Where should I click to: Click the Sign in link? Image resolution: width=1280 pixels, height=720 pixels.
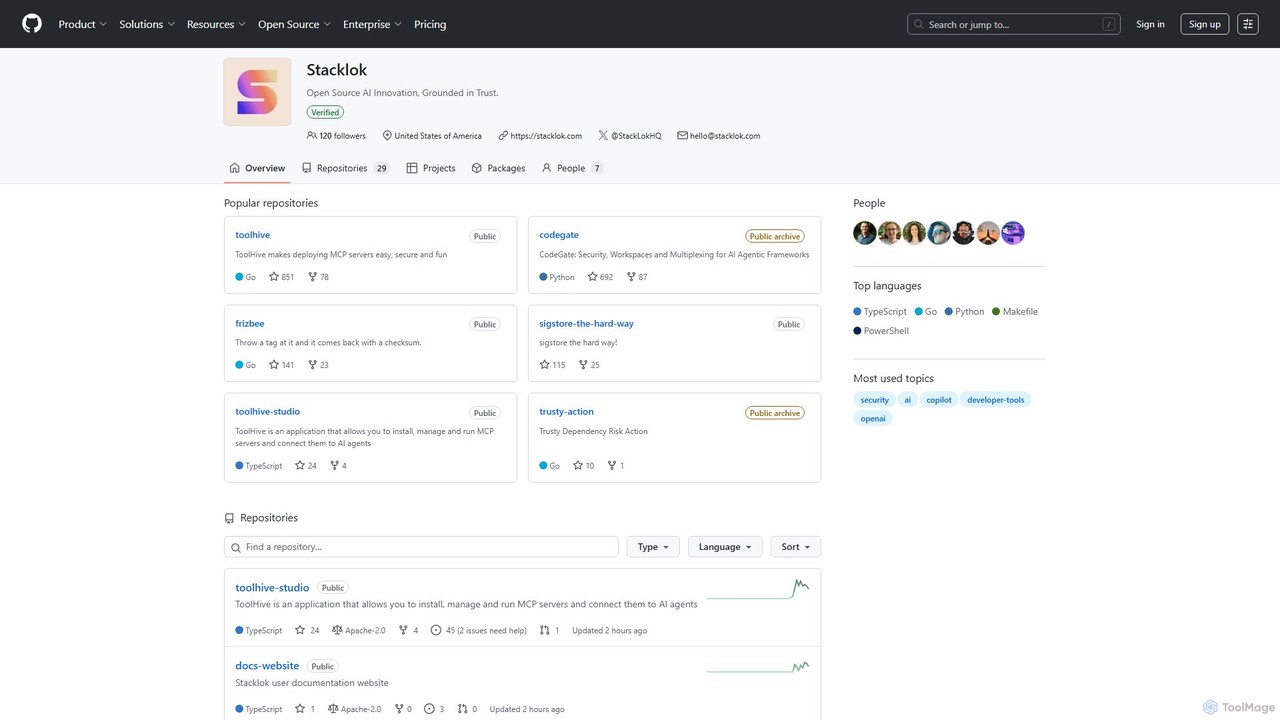(x=1150, y=24)
